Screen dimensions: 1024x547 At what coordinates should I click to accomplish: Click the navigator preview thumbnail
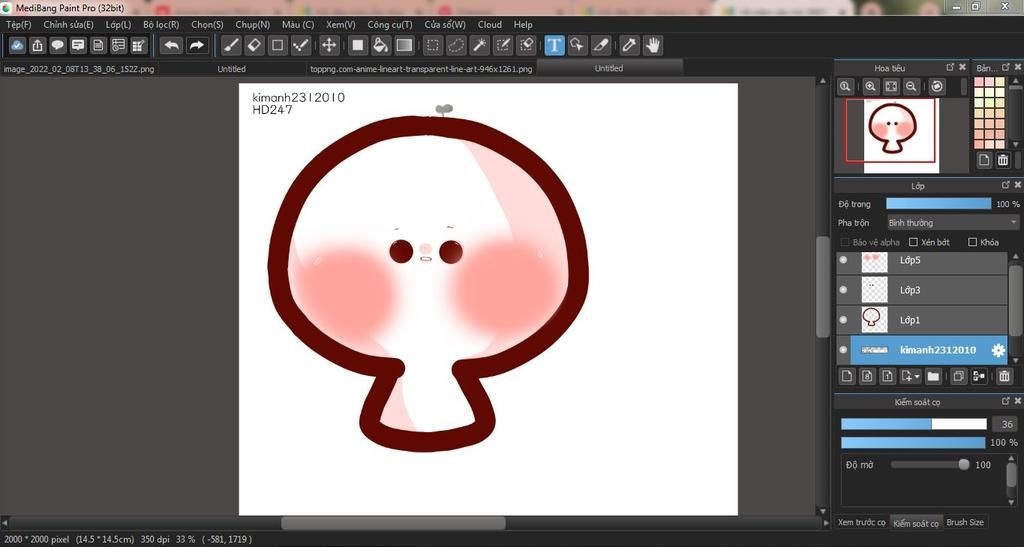coord(901,136)
